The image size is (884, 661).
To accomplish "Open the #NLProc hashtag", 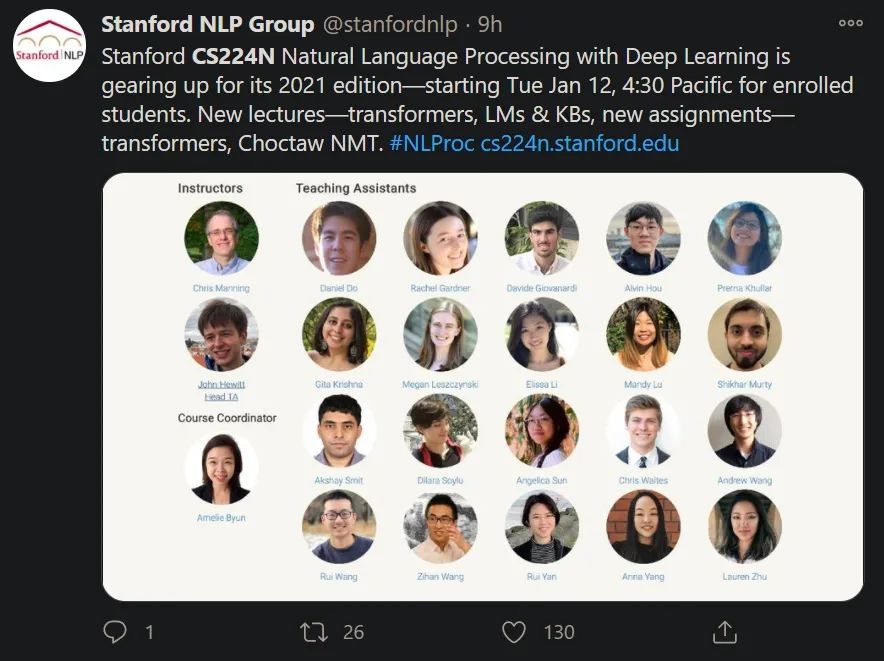I will point(431,143).
